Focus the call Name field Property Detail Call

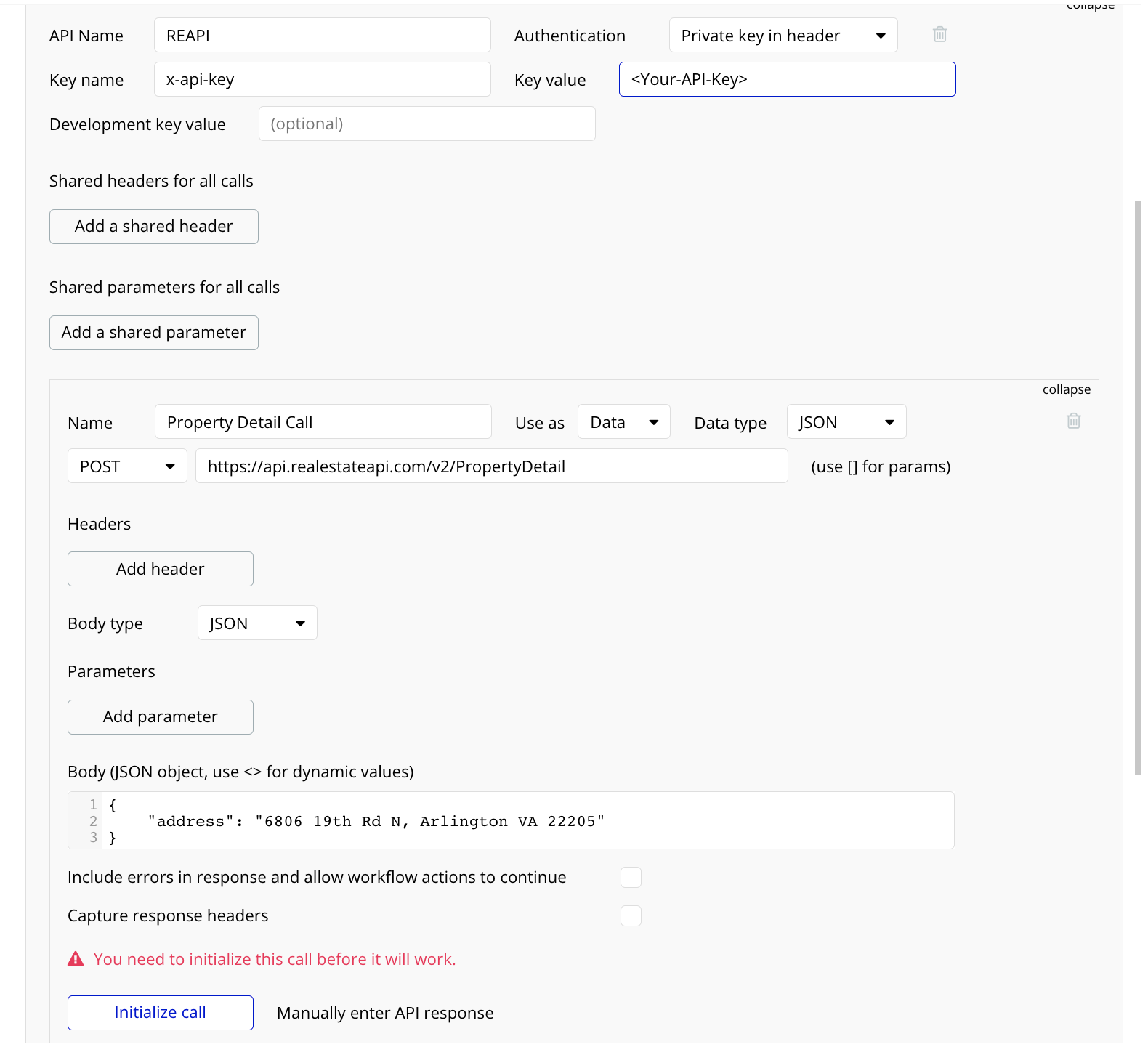(x=323, y=421)
